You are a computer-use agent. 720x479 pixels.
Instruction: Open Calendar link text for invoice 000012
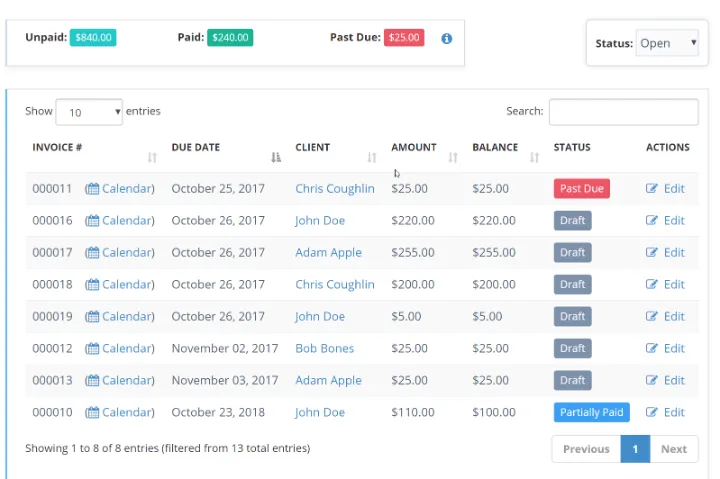[127, 349]
